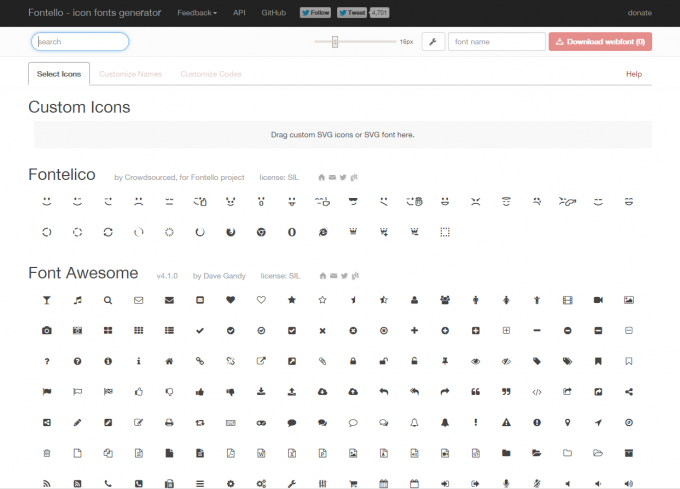Select the solid envelope icon
Screen dimensions: 680x489
point(169,300)
